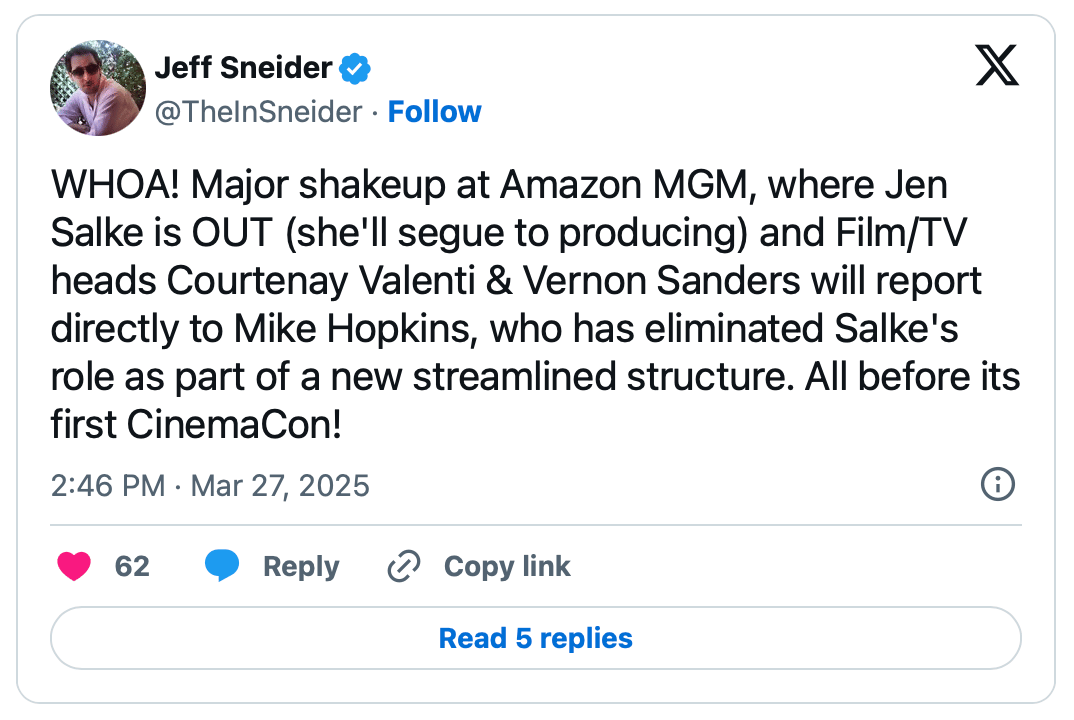Click the X logo
This screenshot has height=720, width=1074.
996,67
